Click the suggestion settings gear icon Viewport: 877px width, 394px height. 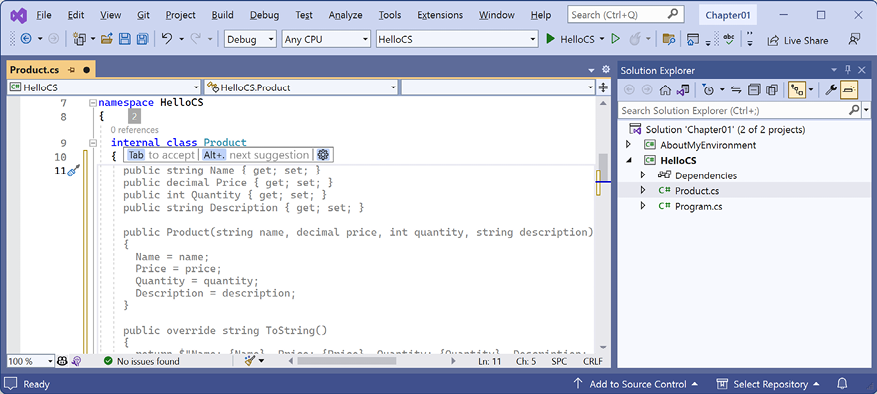click(x=323, y=155)
